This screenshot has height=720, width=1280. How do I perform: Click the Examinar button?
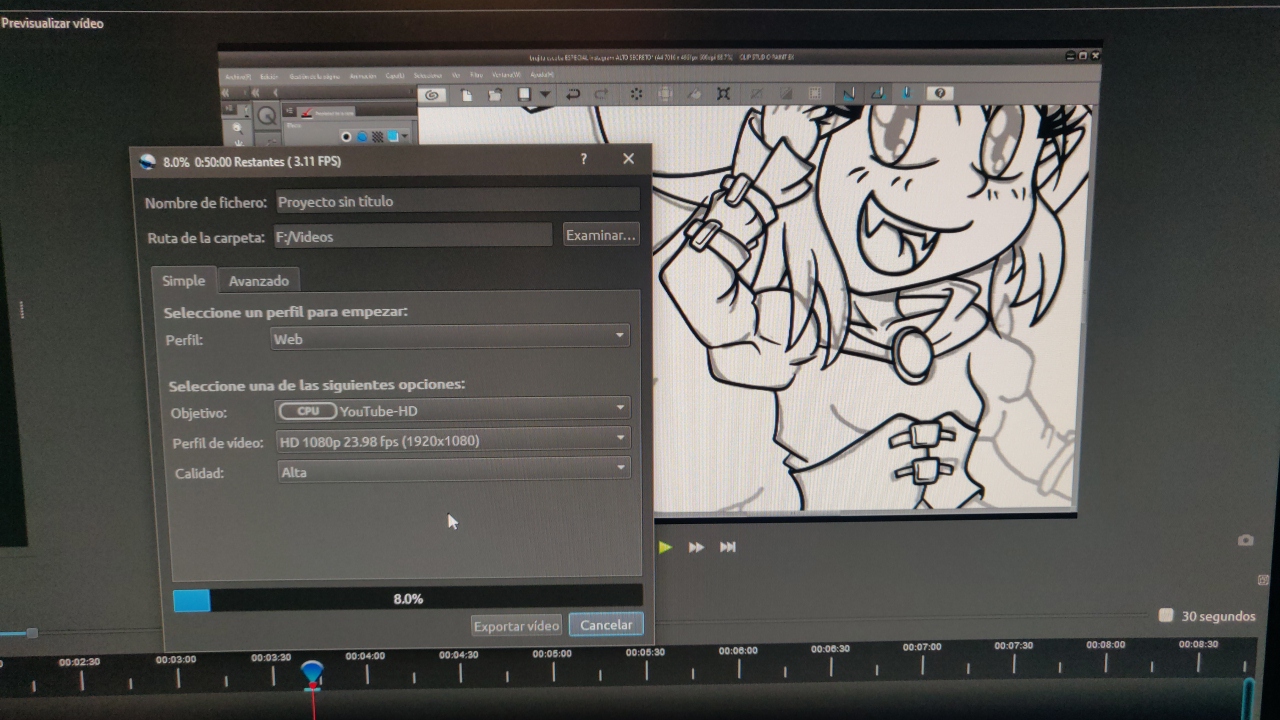[600, 235]
